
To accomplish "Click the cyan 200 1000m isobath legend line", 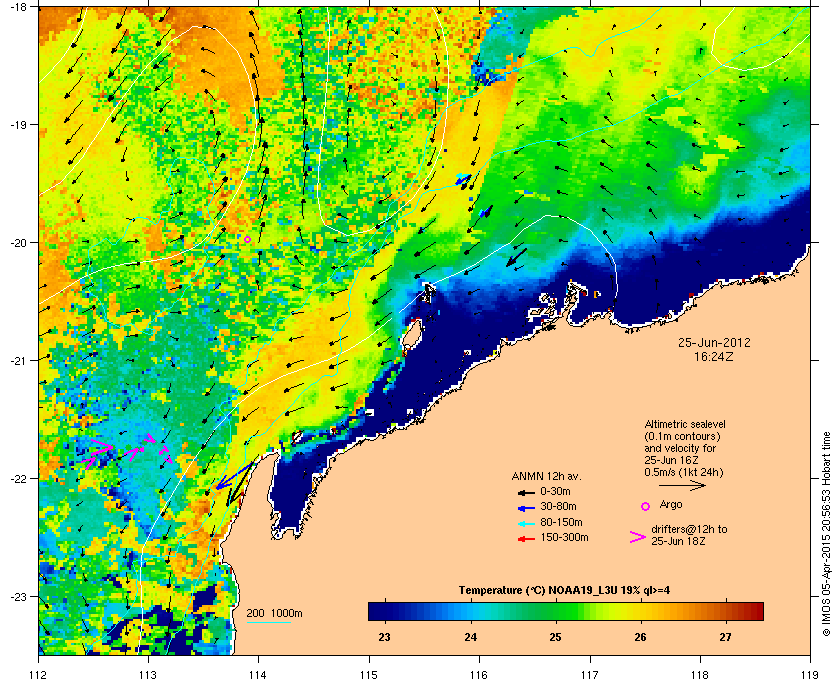I will pos(268,623).
